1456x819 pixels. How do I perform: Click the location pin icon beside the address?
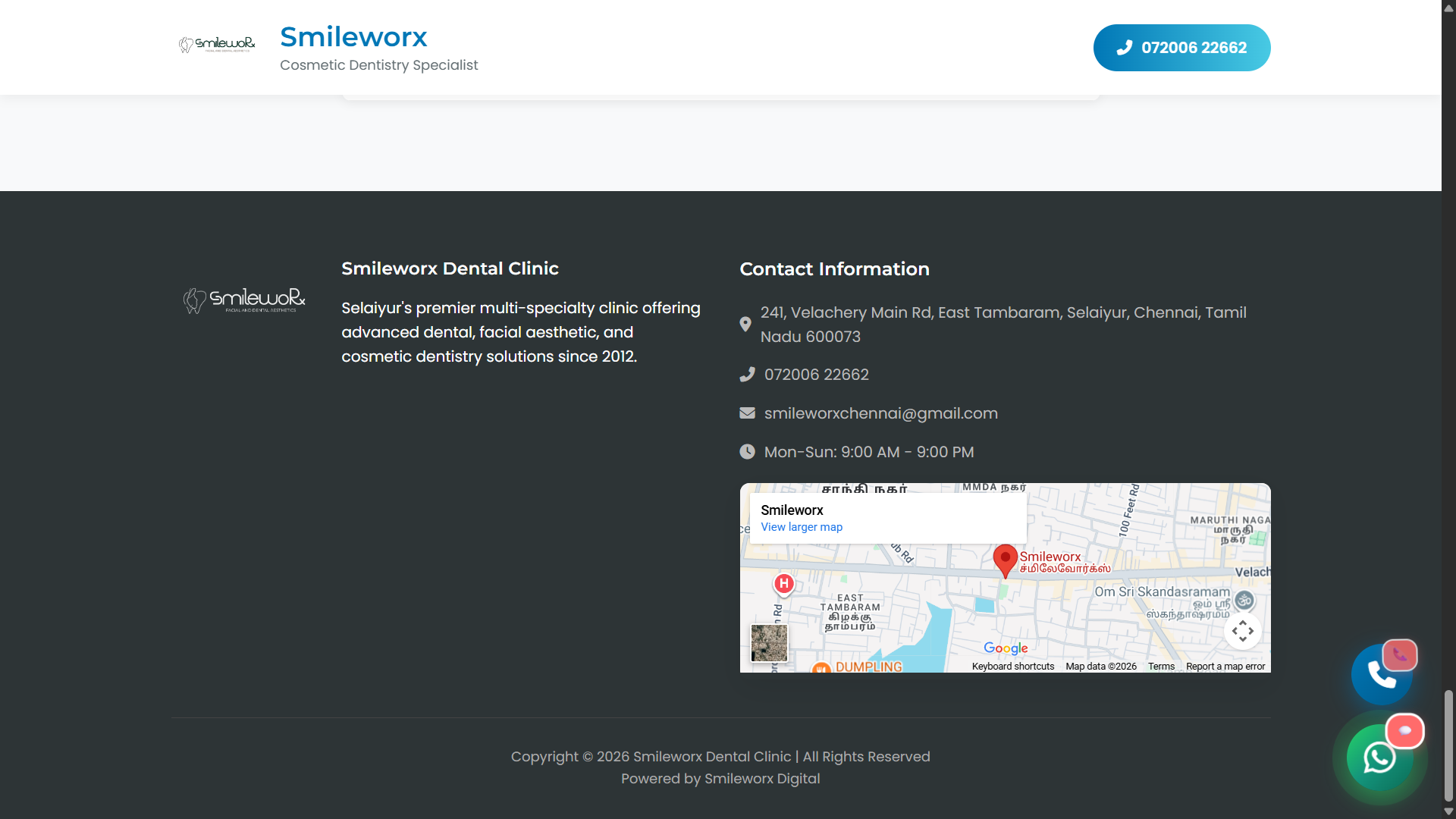coord(746,324)
